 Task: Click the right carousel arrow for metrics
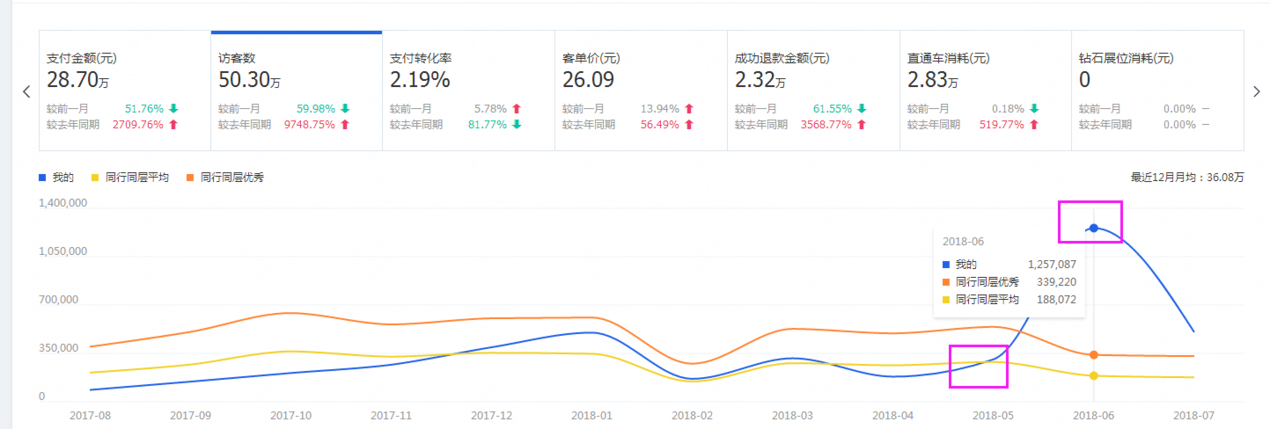tap(1257, 91)
